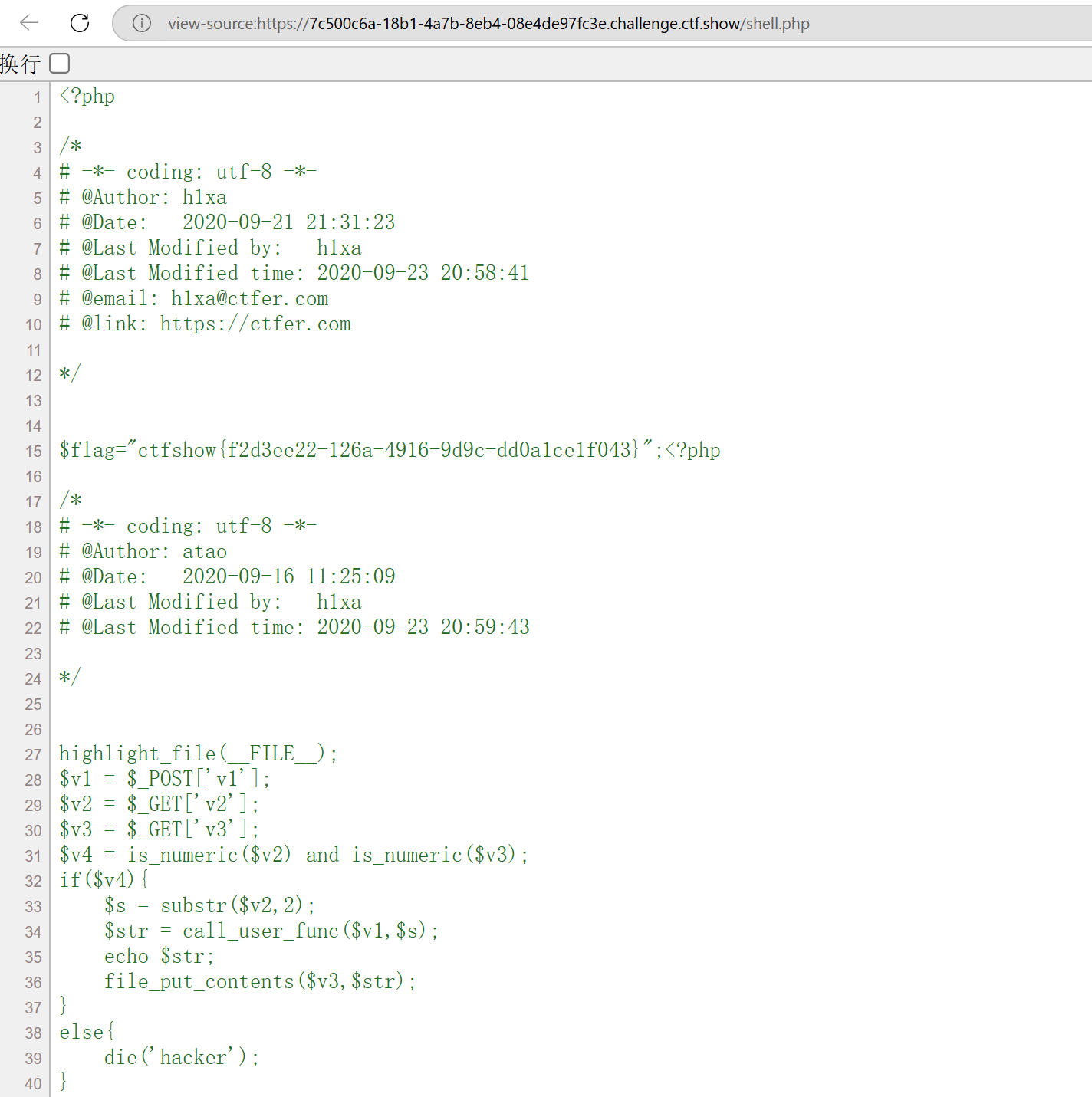Click the file_put_contents code line
The width and height of the screenshot is (1092, 1097).
260,982
